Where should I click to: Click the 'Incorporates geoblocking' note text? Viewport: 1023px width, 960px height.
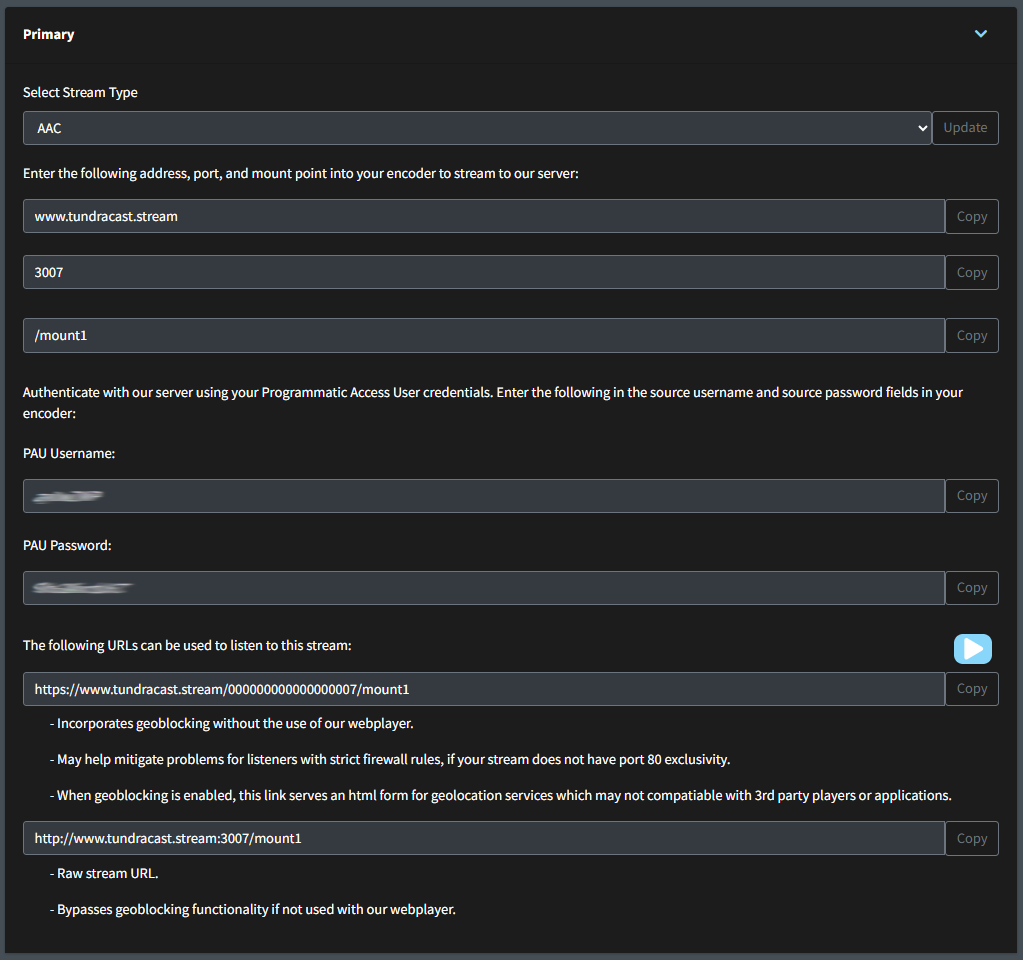click(232, 723)
